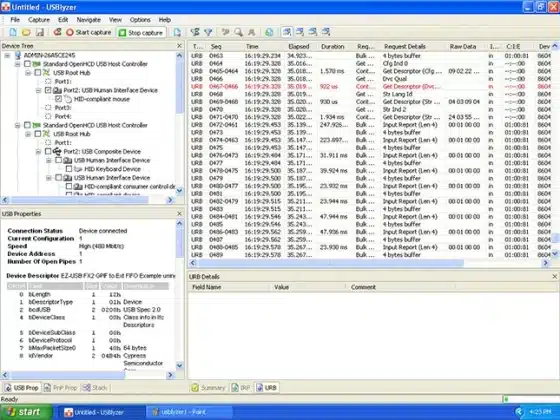This screenshot has height=420, width=560.
Task: Click the red icon left of Start capture
Action: pos(57,32)
